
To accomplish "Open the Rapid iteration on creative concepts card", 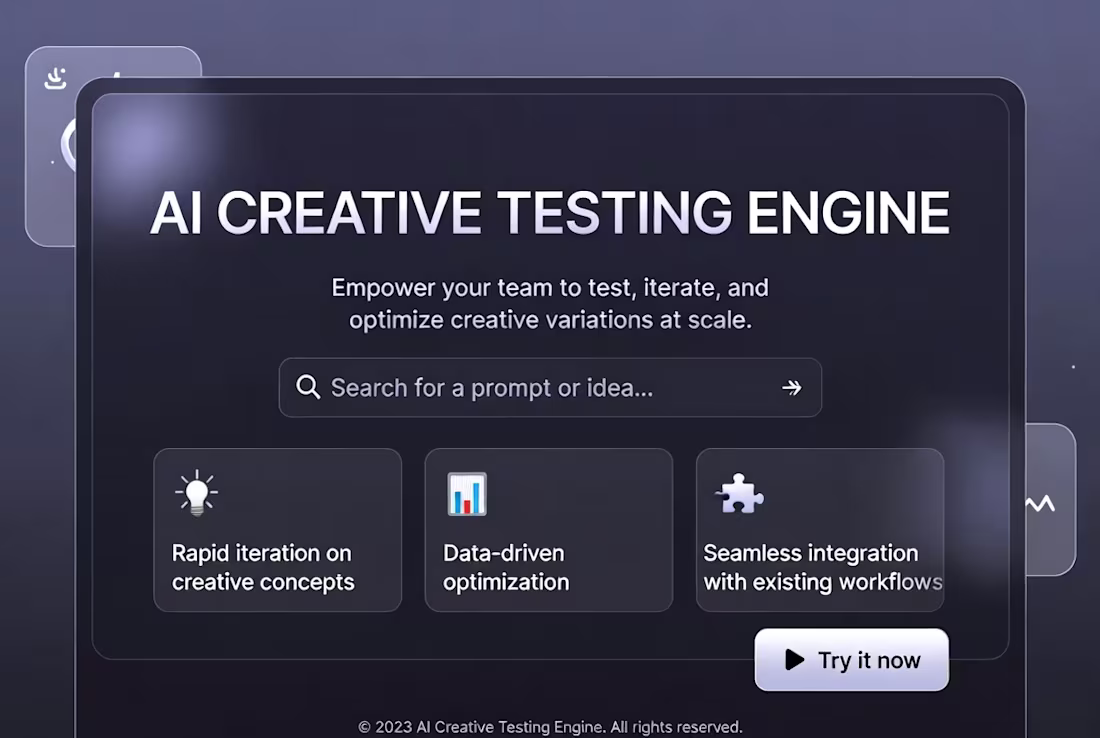I will click(278, 530).
